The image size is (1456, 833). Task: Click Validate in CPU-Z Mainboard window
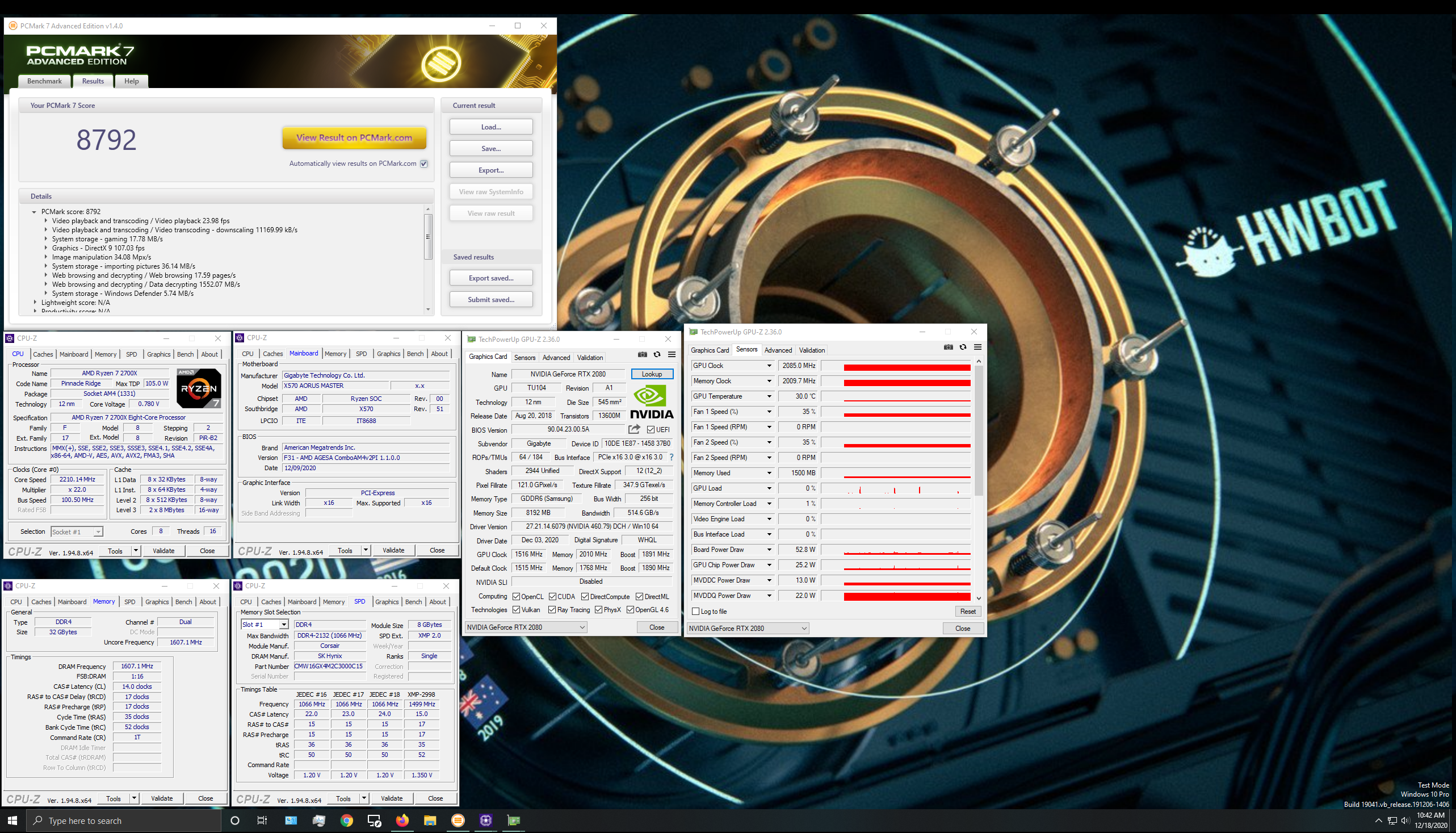click(x=393, y=550)
